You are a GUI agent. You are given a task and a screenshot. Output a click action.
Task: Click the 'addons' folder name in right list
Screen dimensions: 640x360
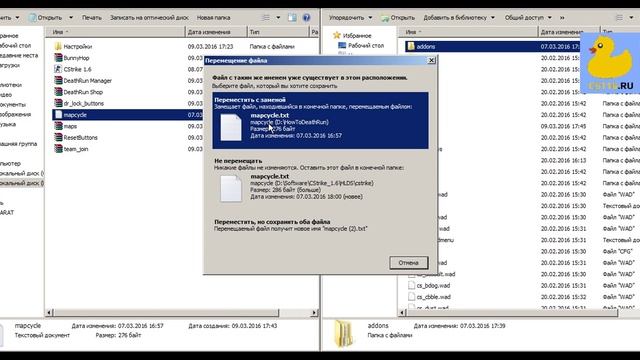[426, 47]
